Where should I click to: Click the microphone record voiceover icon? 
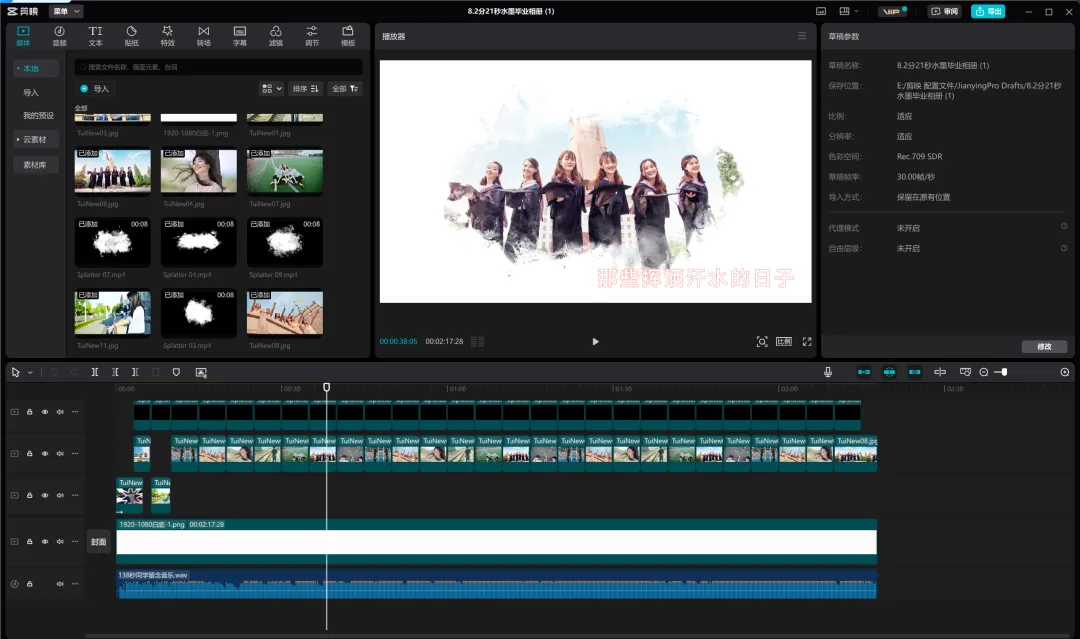(x=828, y=372)
